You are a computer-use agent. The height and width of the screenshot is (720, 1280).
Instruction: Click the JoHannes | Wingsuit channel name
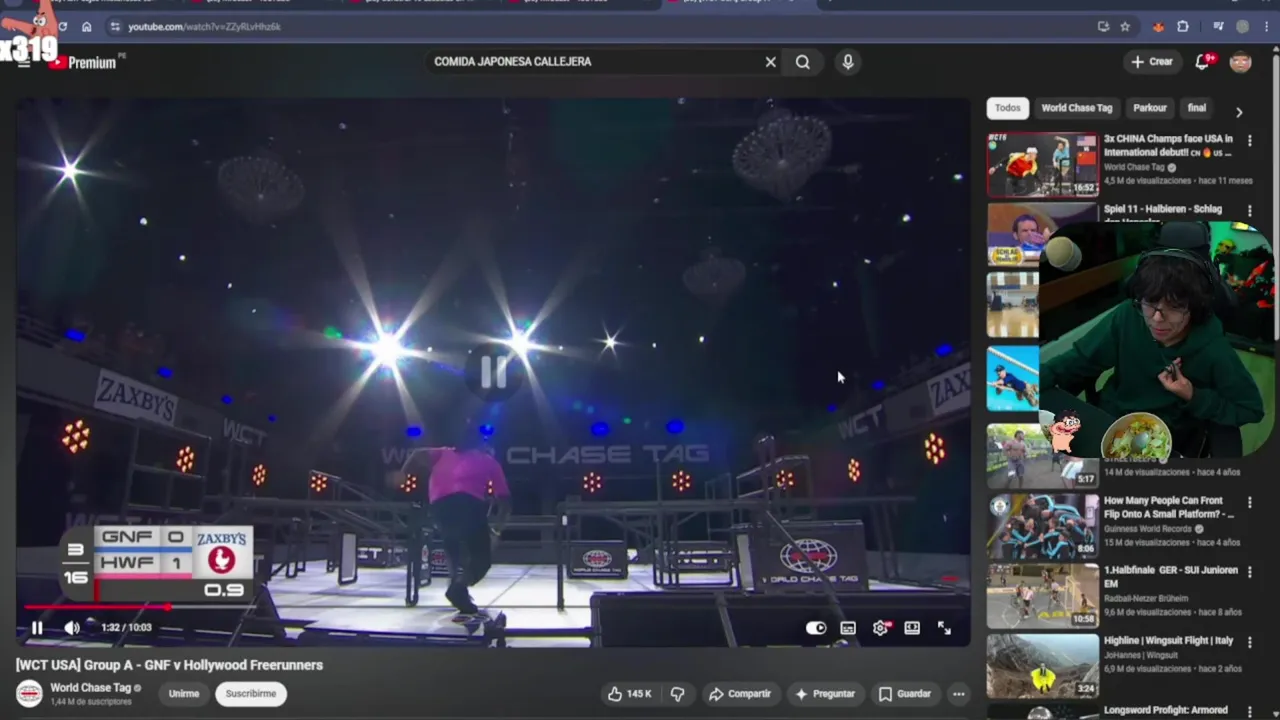point(1139,656)
